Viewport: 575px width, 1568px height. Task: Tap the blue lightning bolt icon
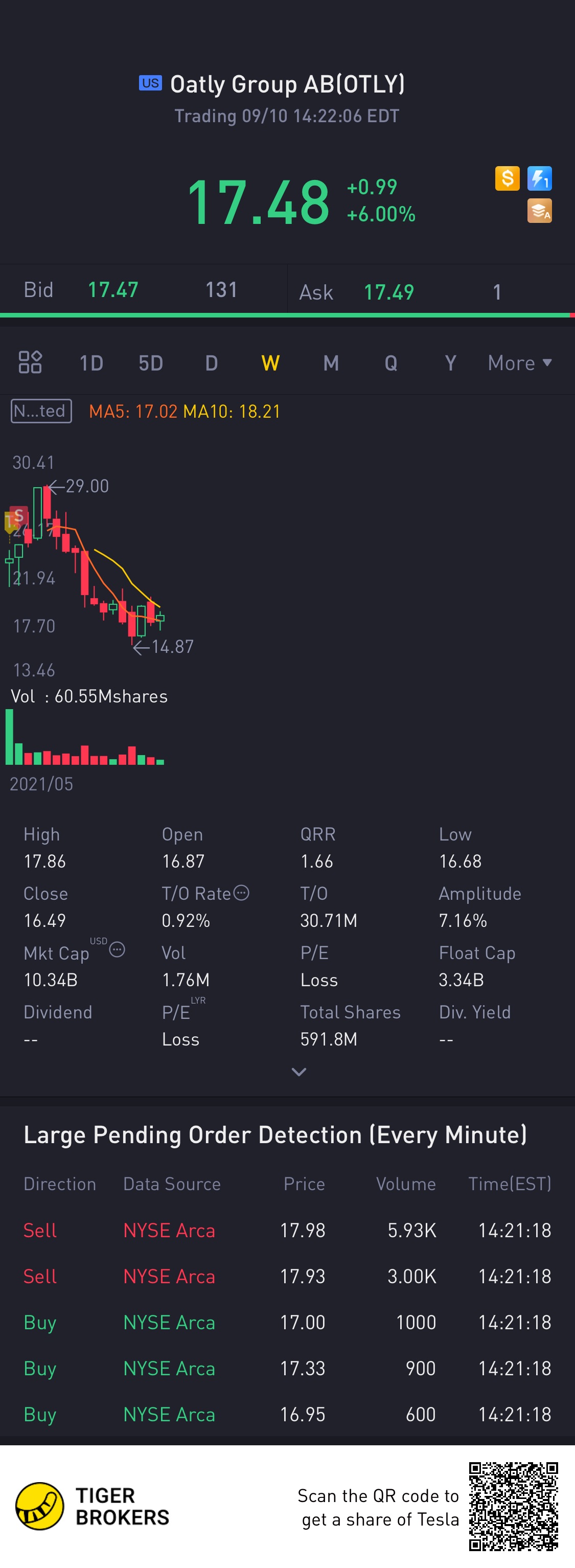[x=539, y=178]
